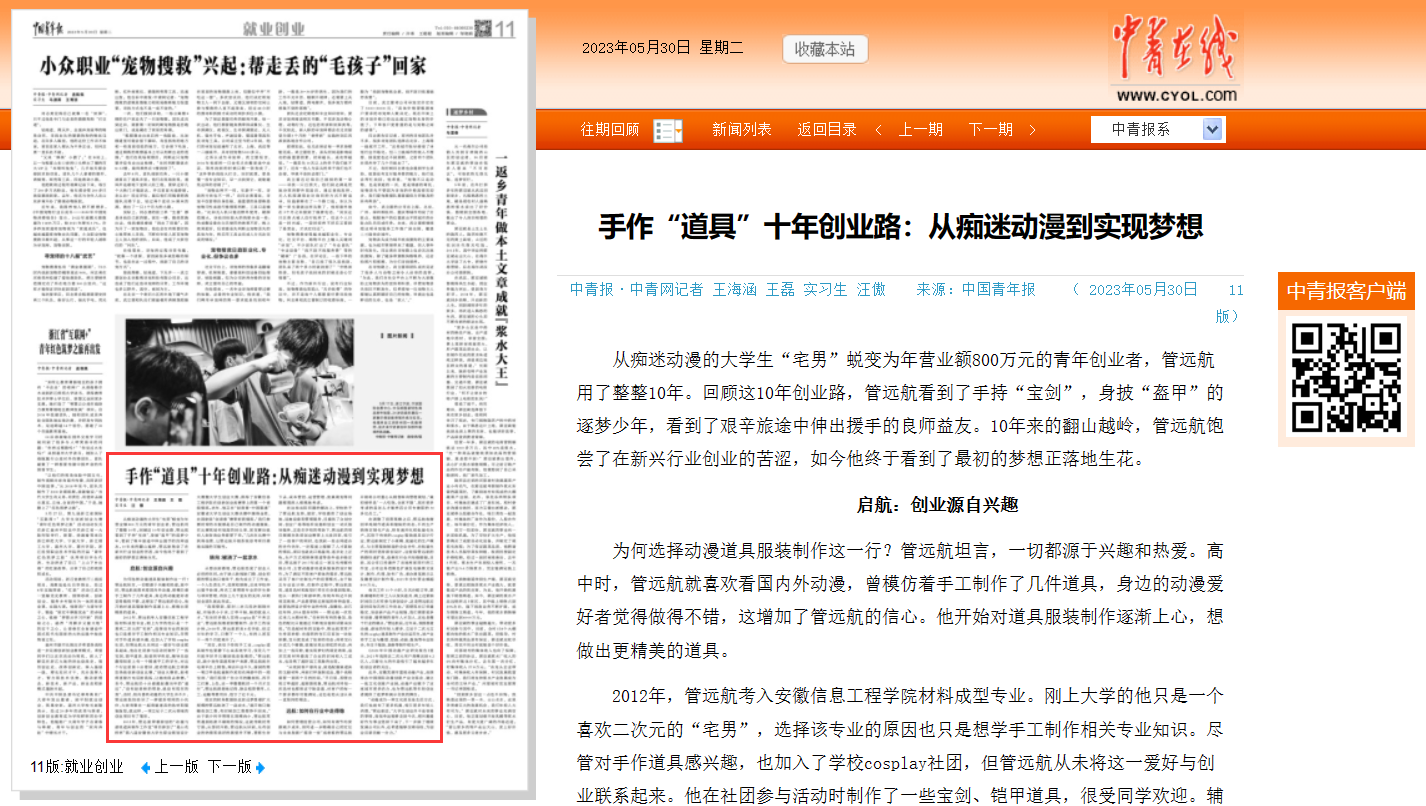Click the small QR code in newspaper header
Viewport: 1426px width, 806px height.
(x=482, y=28)
